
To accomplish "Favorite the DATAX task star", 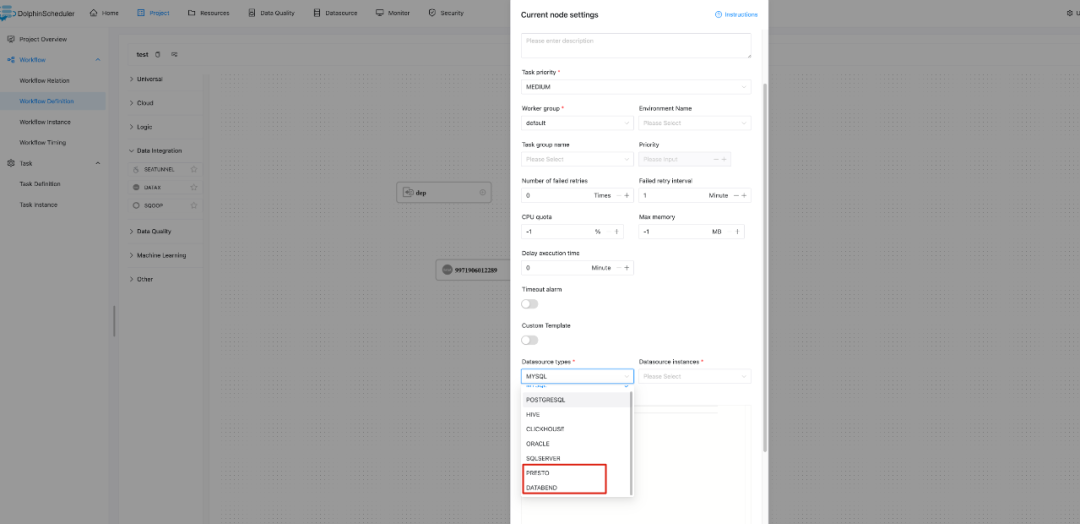I will 194,187.
